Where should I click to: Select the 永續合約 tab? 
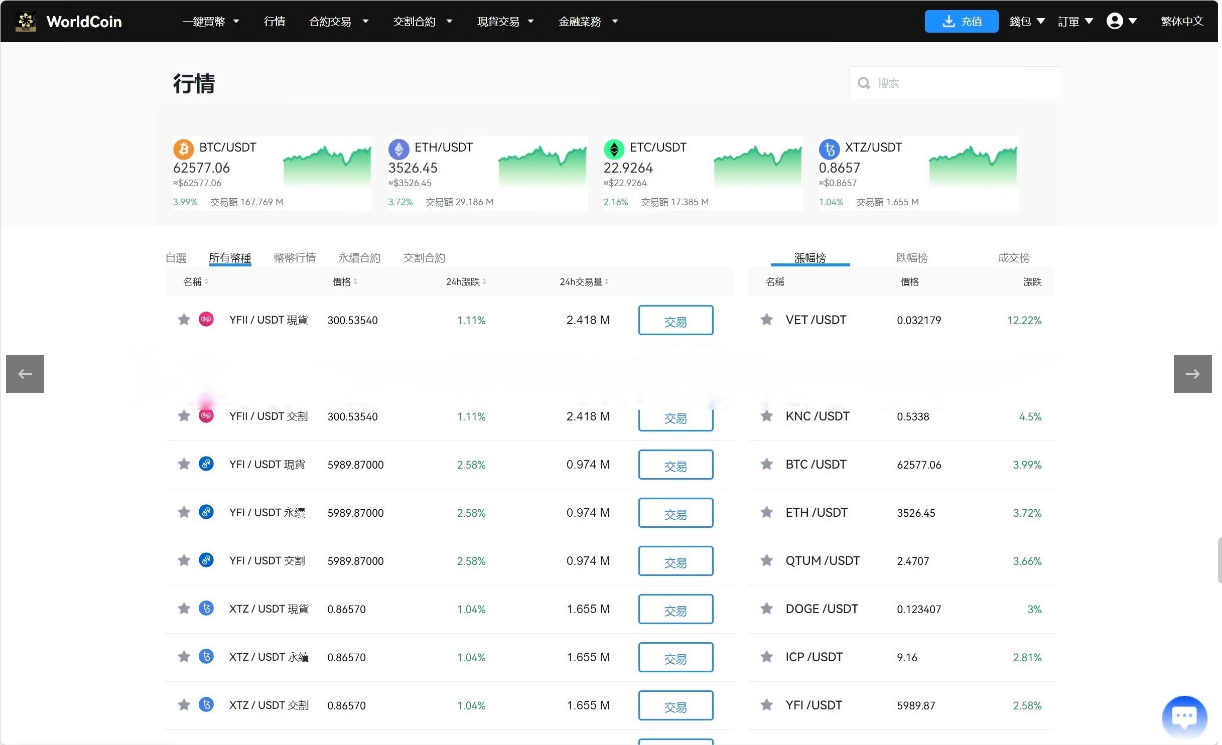359,258
